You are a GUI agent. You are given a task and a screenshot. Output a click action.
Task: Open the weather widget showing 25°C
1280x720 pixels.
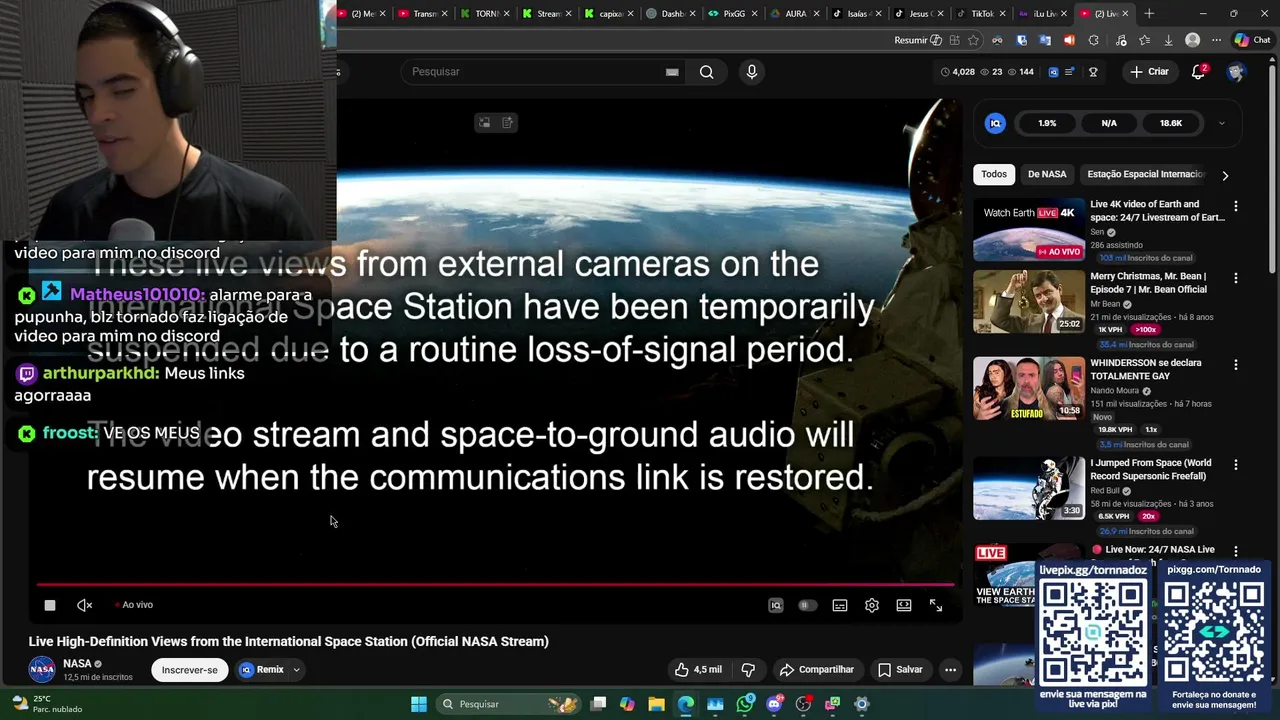pyautogui.click(x=45, y=704)
